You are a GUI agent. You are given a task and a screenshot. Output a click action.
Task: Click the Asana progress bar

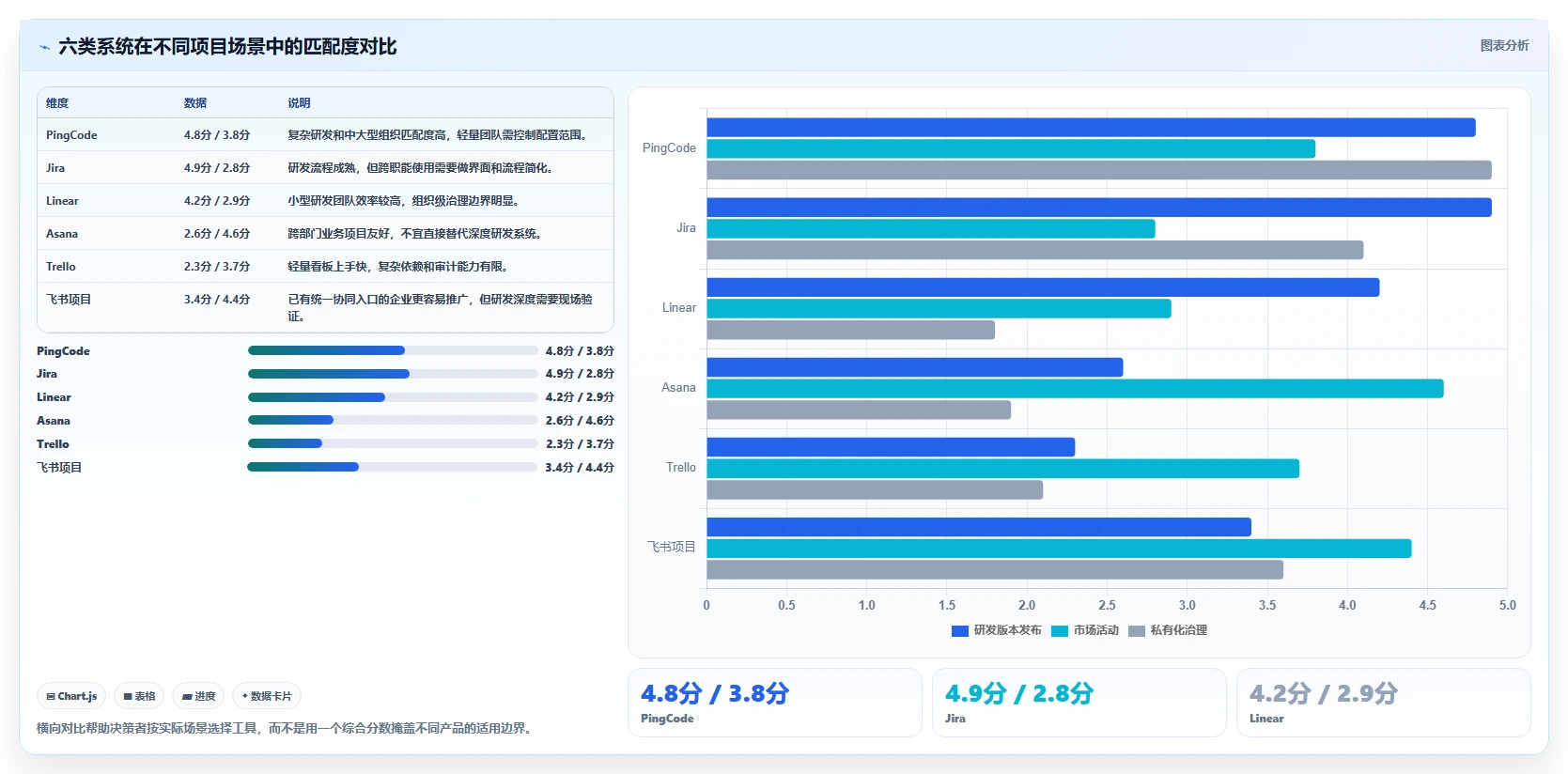pos(393,420)
